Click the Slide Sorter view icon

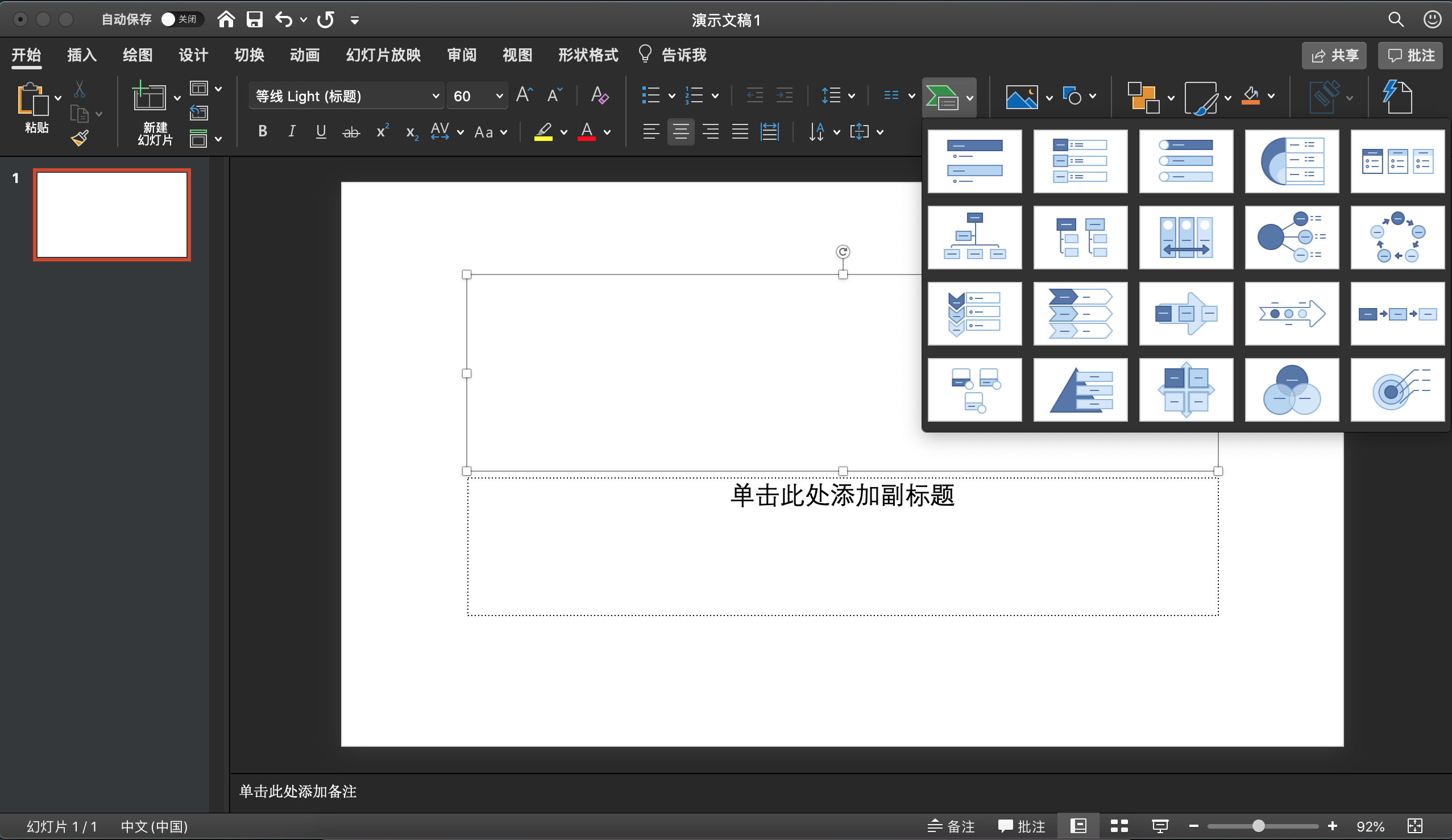click(1118, 826)
